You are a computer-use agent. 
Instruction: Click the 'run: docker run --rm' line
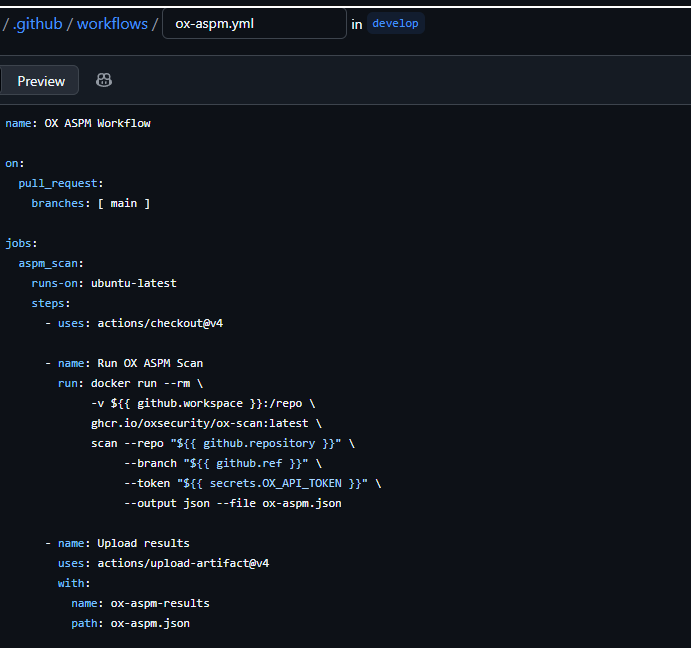(130, 384)
